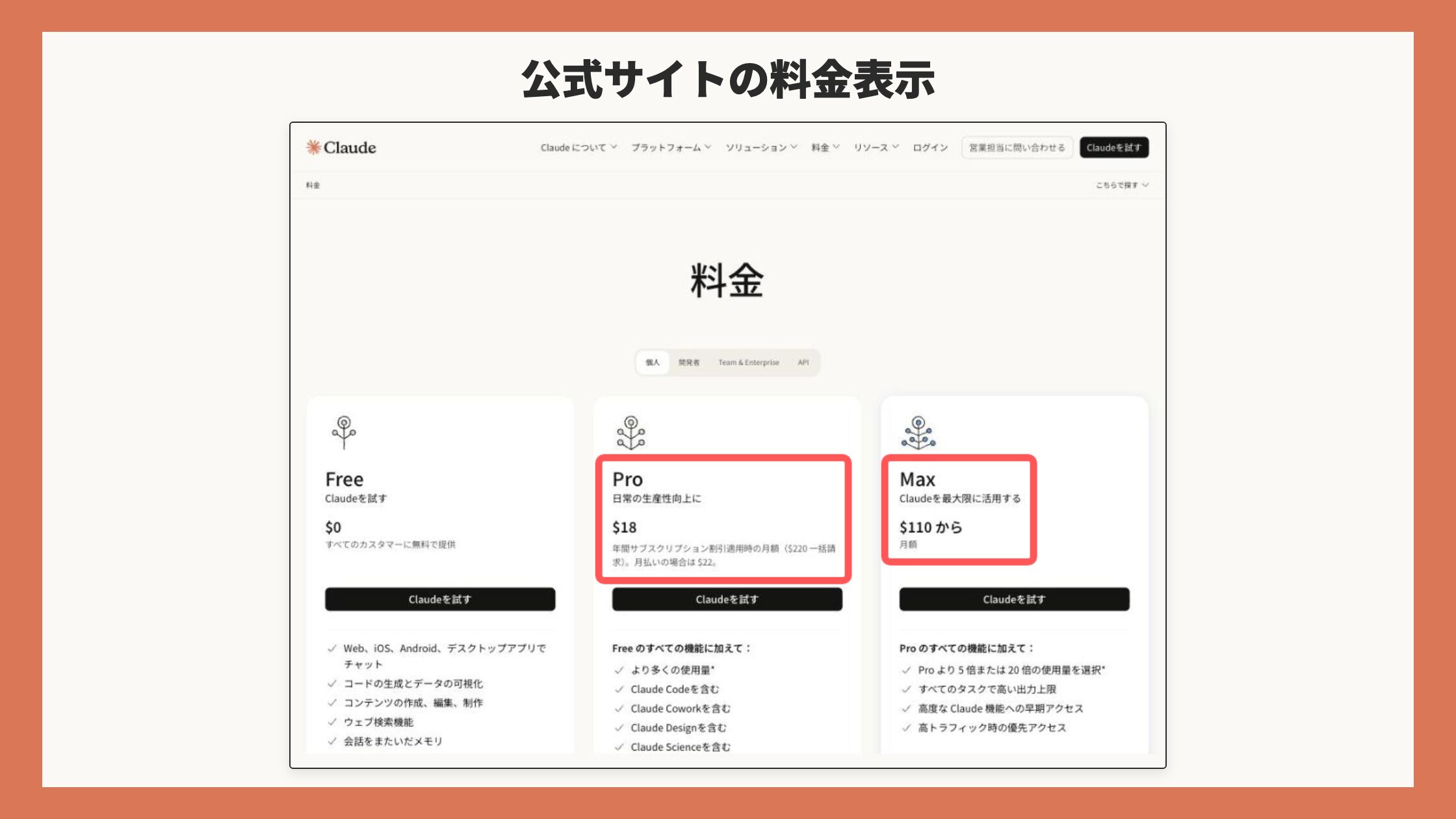Click 営業担当に問い合わせる button
The image size is (1456, 819).
[1017, 148]
